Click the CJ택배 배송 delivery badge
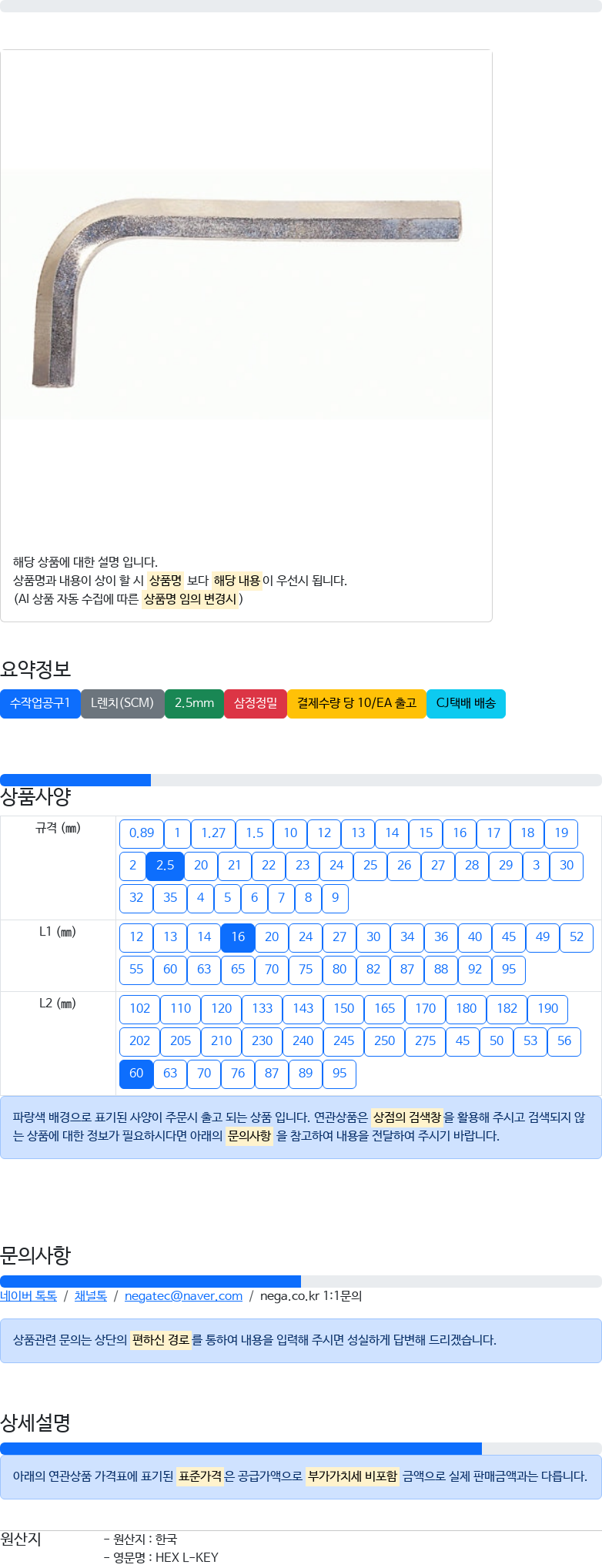Screen dimensions: 602x1568 pos(466,704)
